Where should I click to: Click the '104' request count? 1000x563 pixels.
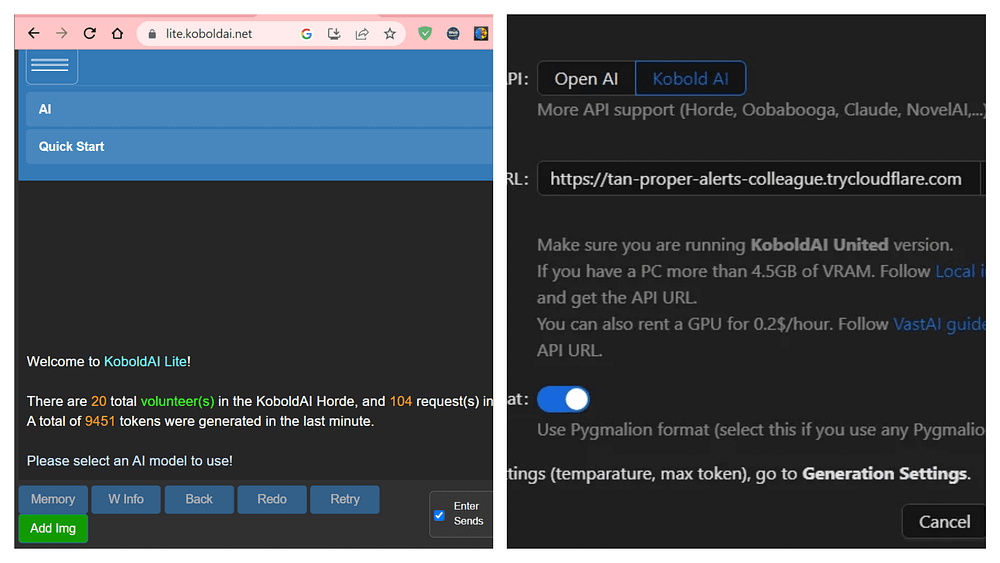click(401, 401)
